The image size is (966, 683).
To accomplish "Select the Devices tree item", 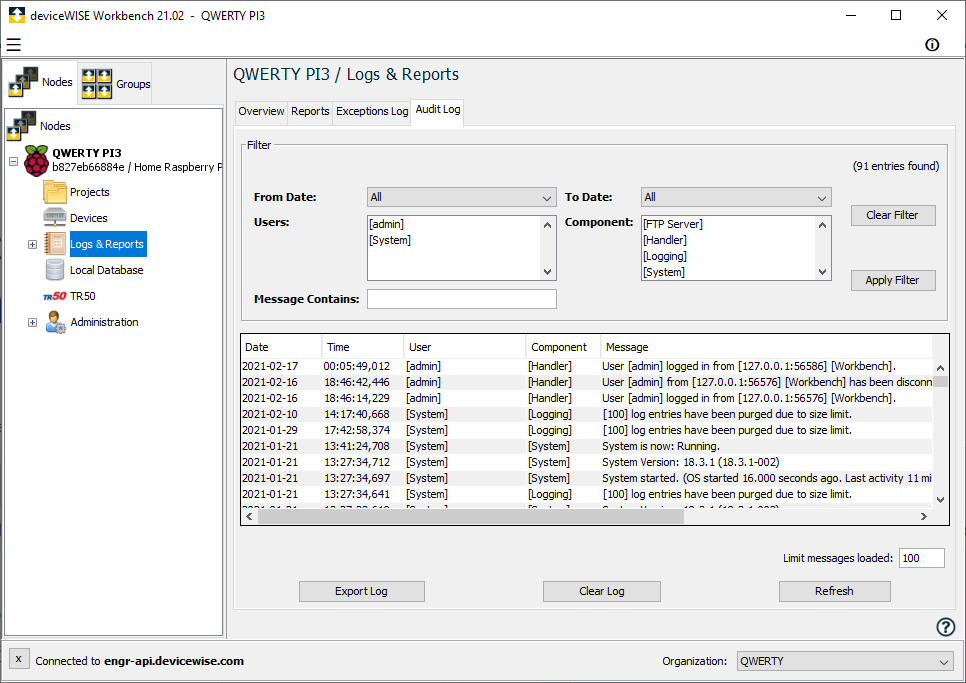I will (x=89, y=218).
